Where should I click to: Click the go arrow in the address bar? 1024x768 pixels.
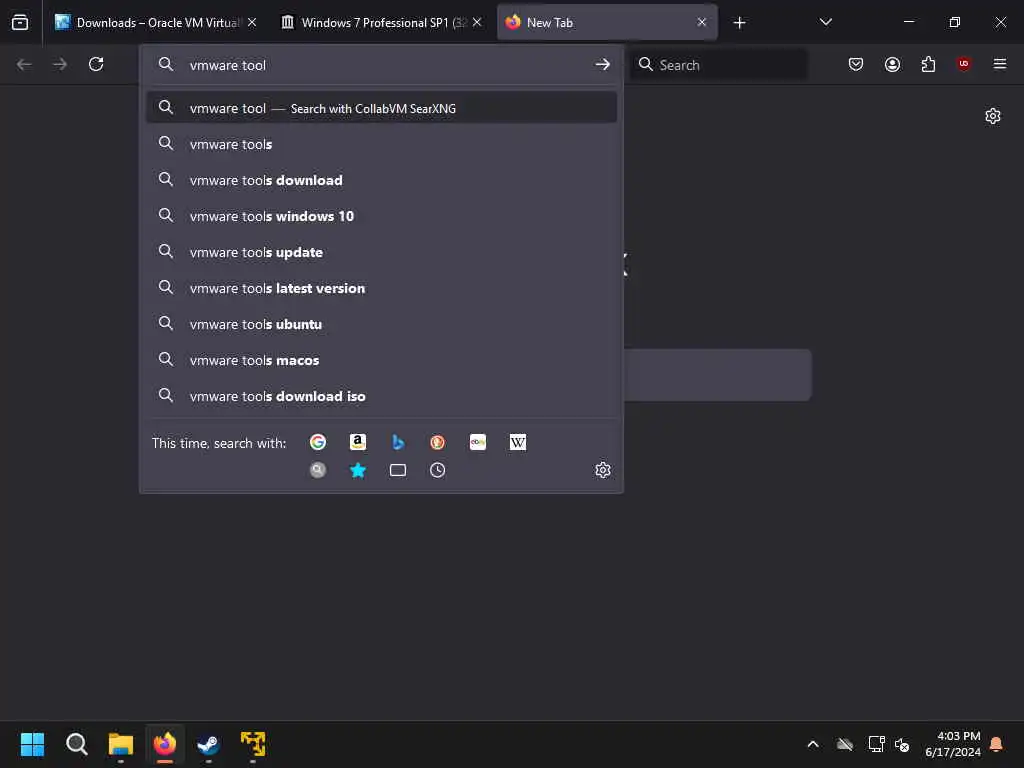pos(602,64)
